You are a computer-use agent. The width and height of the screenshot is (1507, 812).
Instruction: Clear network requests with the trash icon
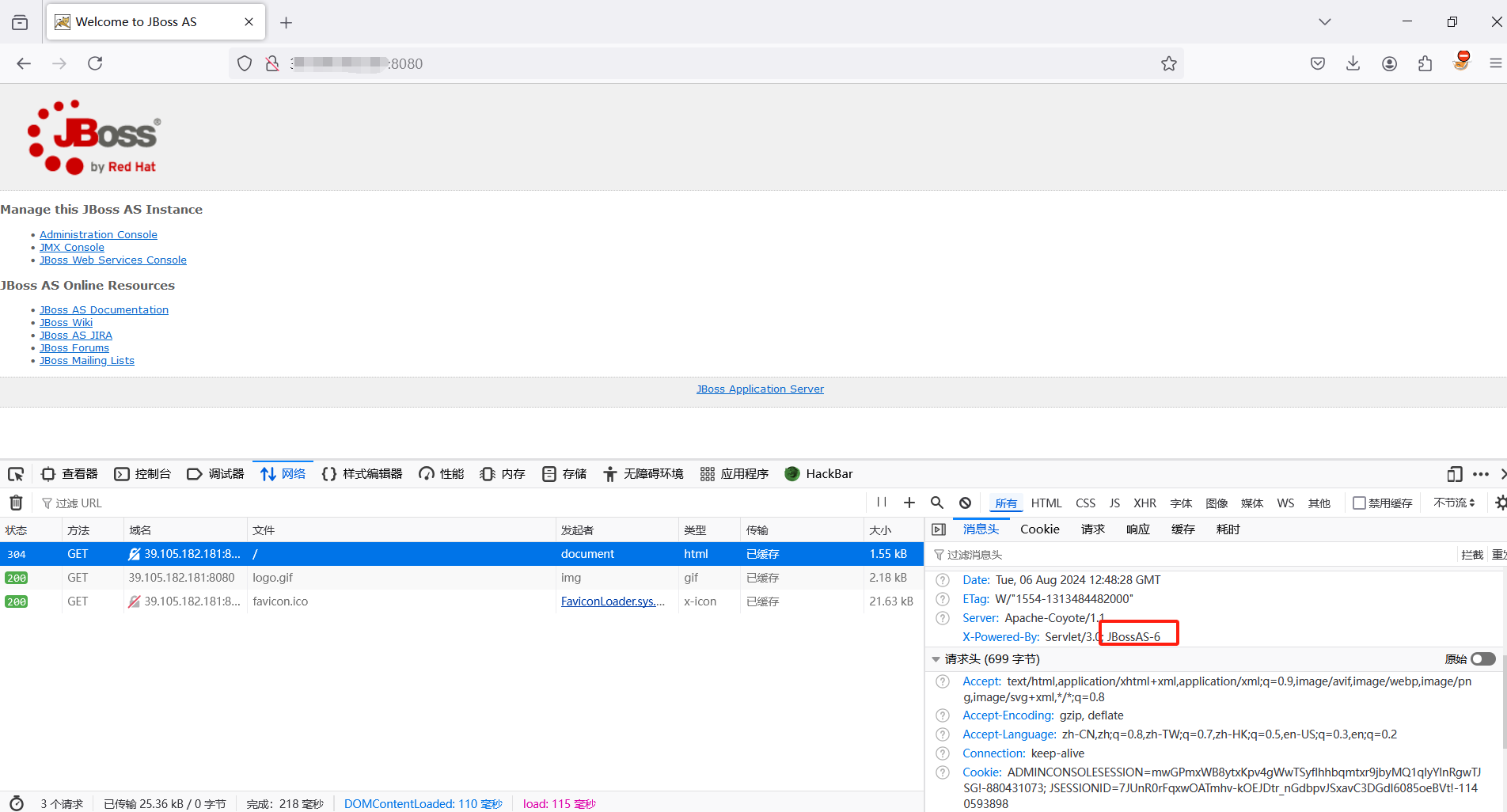coord(15,503)
